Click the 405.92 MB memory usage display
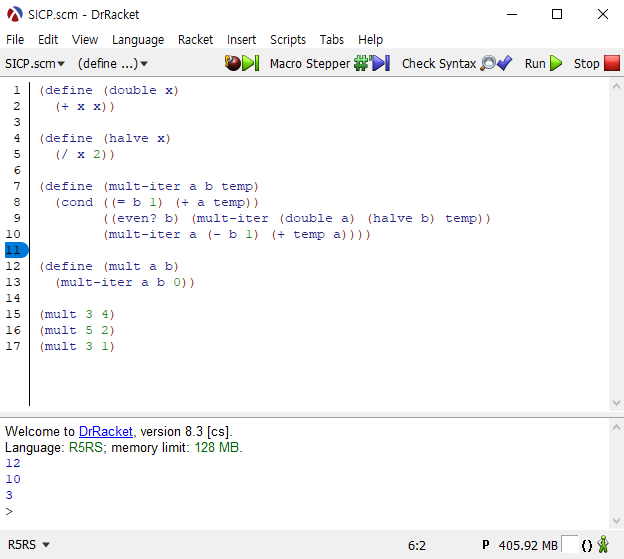The height and width of the screenshot is (559, 624). (x=527, y=545)
